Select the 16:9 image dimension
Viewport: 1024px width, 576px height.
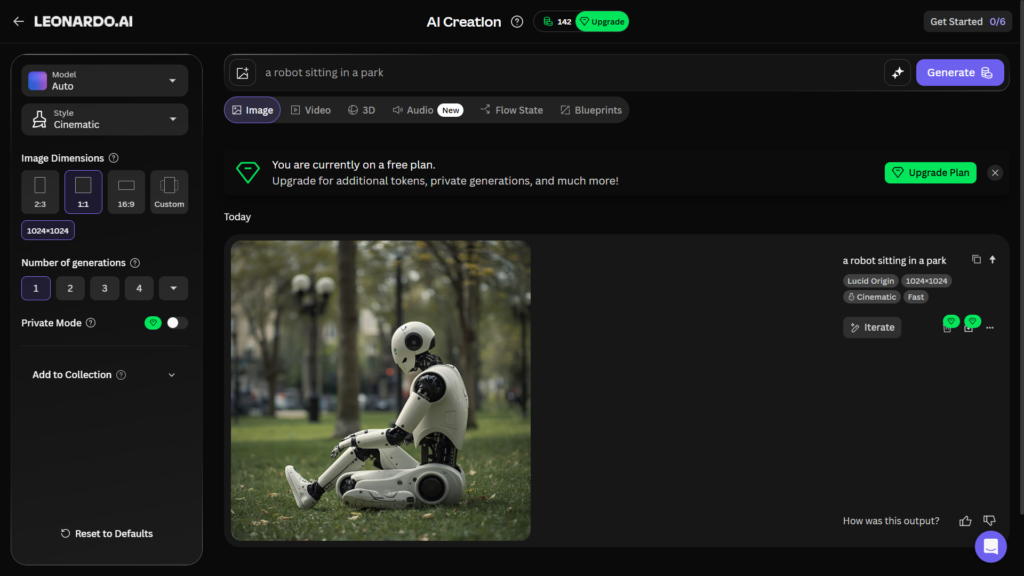126,192
